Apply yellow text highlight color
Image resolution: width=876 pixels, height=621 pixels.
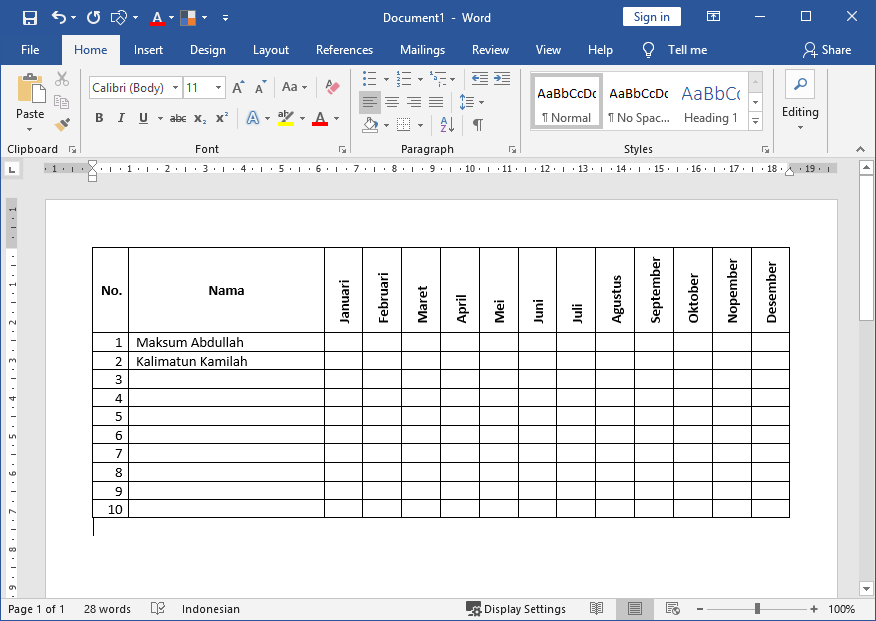tap(285, 118)
